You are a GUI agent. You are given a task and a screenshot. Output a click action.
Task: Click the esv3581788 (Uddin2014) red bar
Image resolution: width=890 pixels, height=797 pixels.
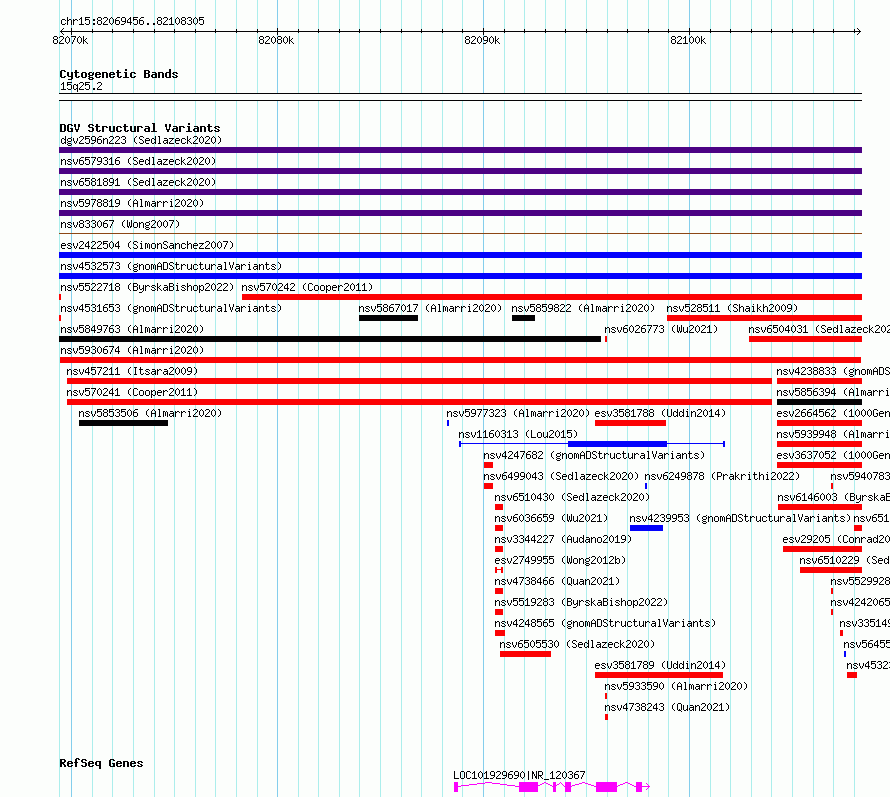click(630, 423)
